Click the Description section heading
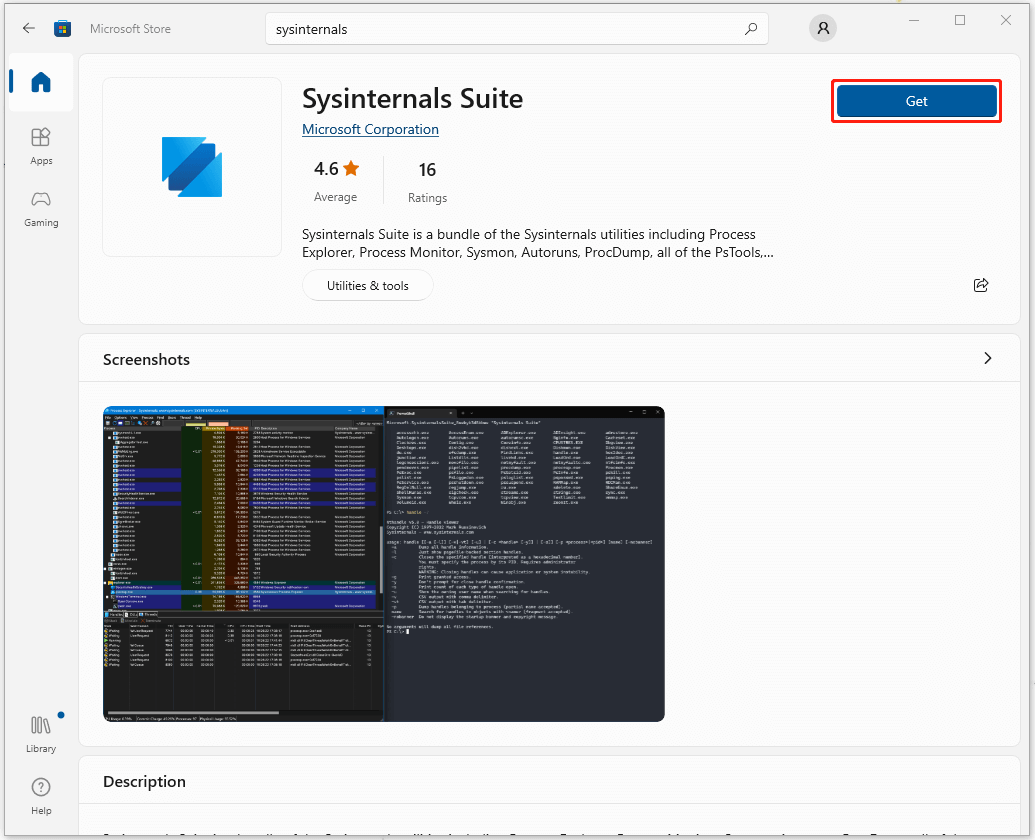This screenshot has height=840, width=1035. (x=144, y=781)
